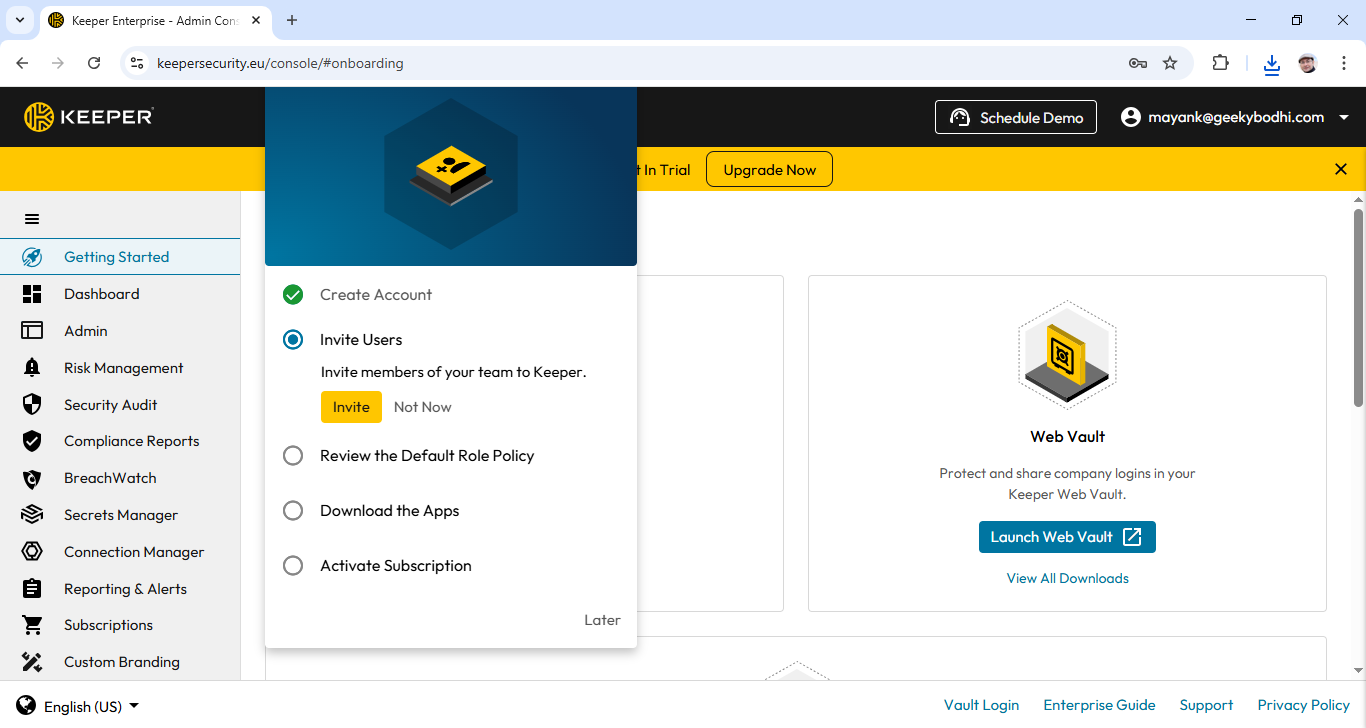Go back to previous page
This screenshot has height=728, width=1366.
pos(22,63)
